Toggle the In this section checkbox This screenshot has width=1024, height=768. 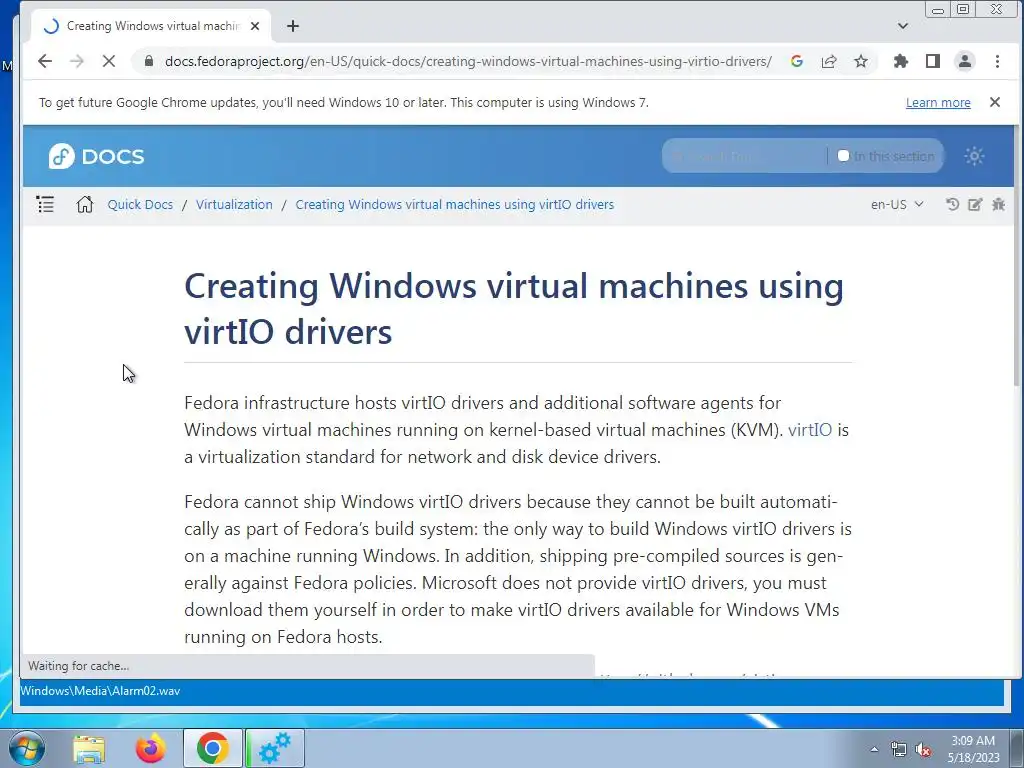point(843,156)
